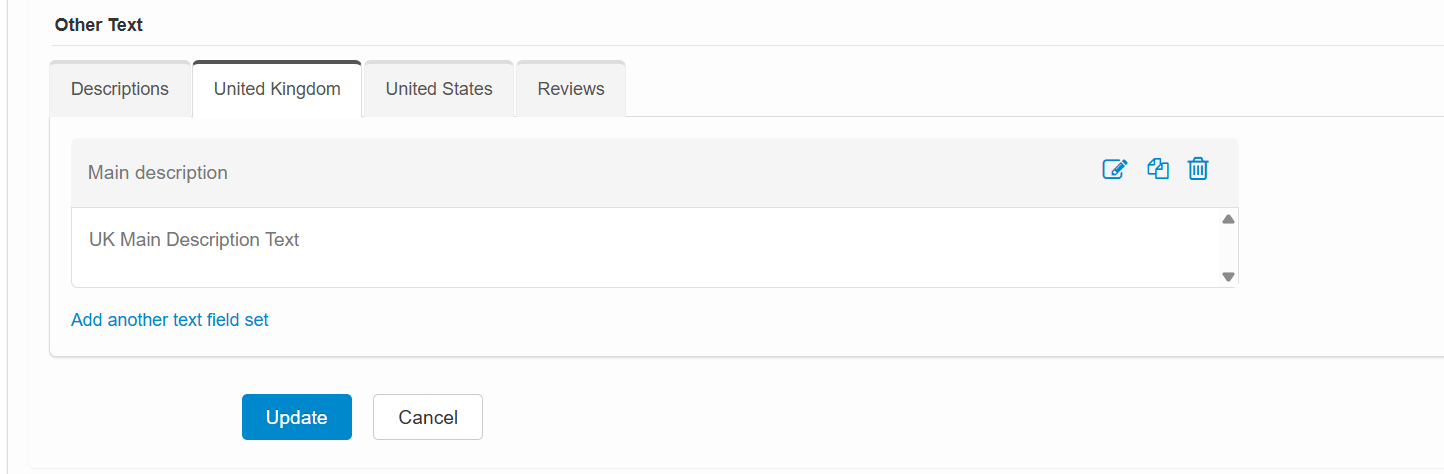The width and height of the screenshot is (1444, 474).
Task: Click the 'Add another text field set' link
Action: point(170,320)
